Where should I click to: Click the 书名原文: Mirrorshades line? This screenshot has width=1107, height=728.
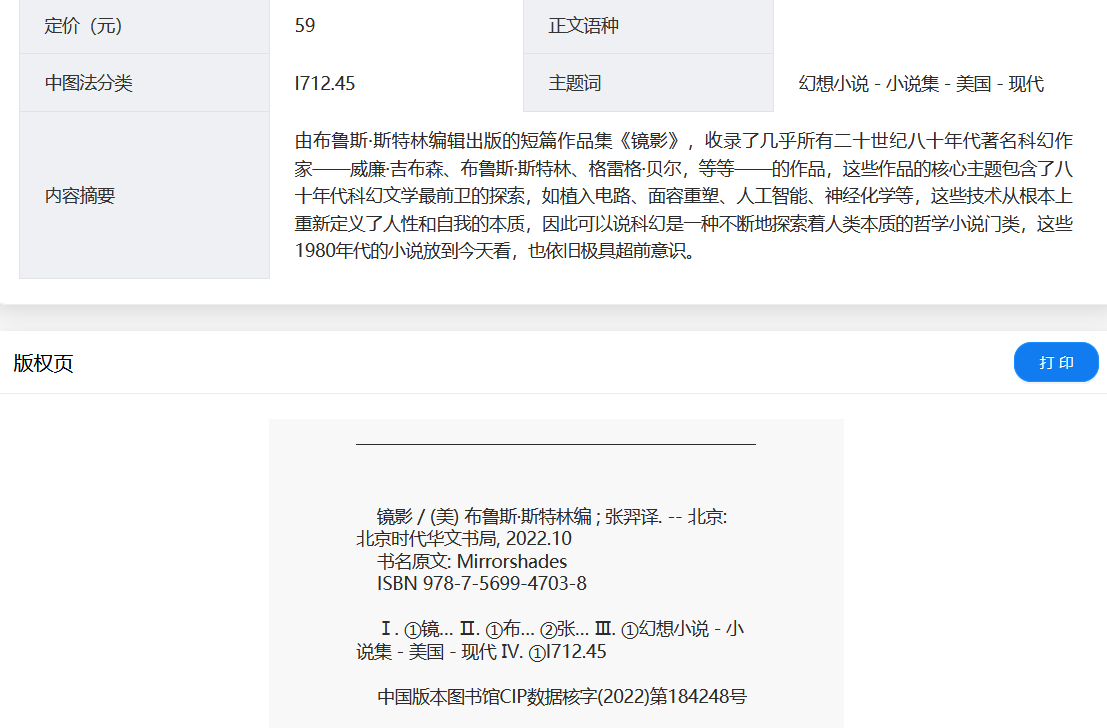click(x=472, y=561)
